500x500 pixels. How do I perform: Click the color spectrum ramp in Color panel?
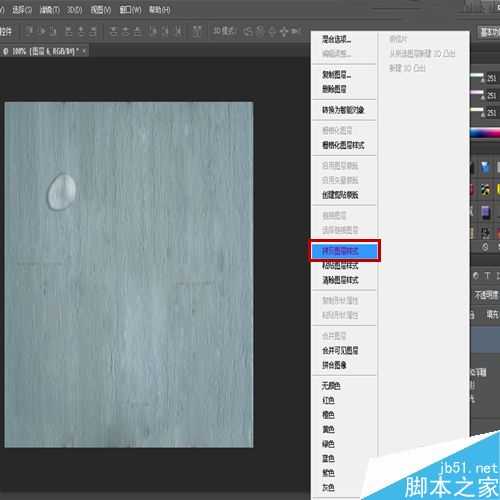click(485, 133)
